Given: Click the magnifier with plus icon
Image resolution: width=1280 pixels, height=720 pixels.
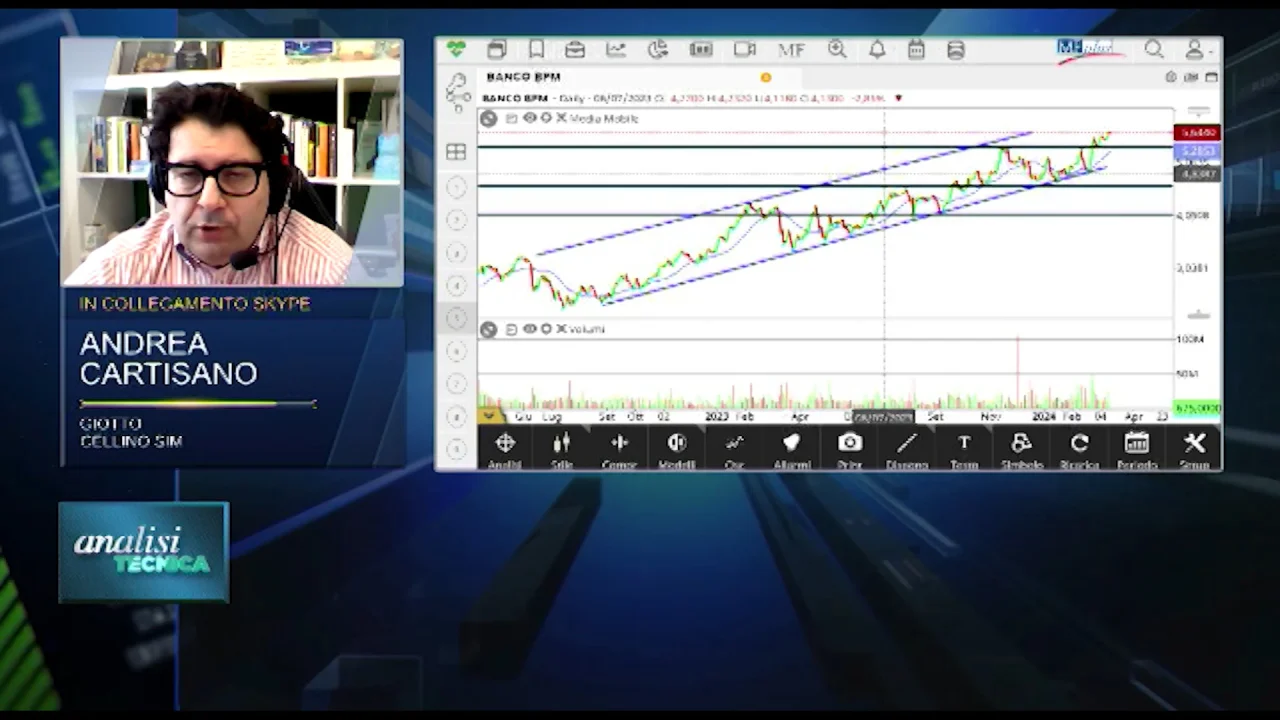Looking at the screenshot, I should point(837,49).
